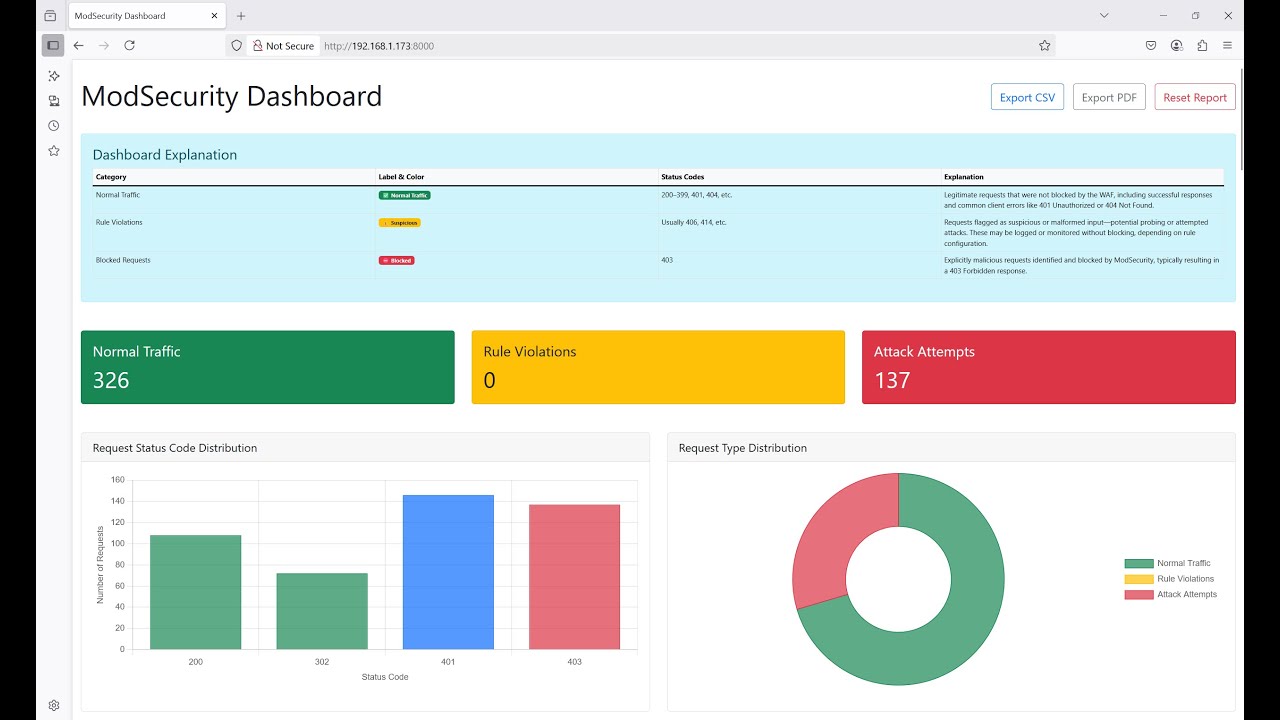Open the Firefox account icon

(1177, 45)
